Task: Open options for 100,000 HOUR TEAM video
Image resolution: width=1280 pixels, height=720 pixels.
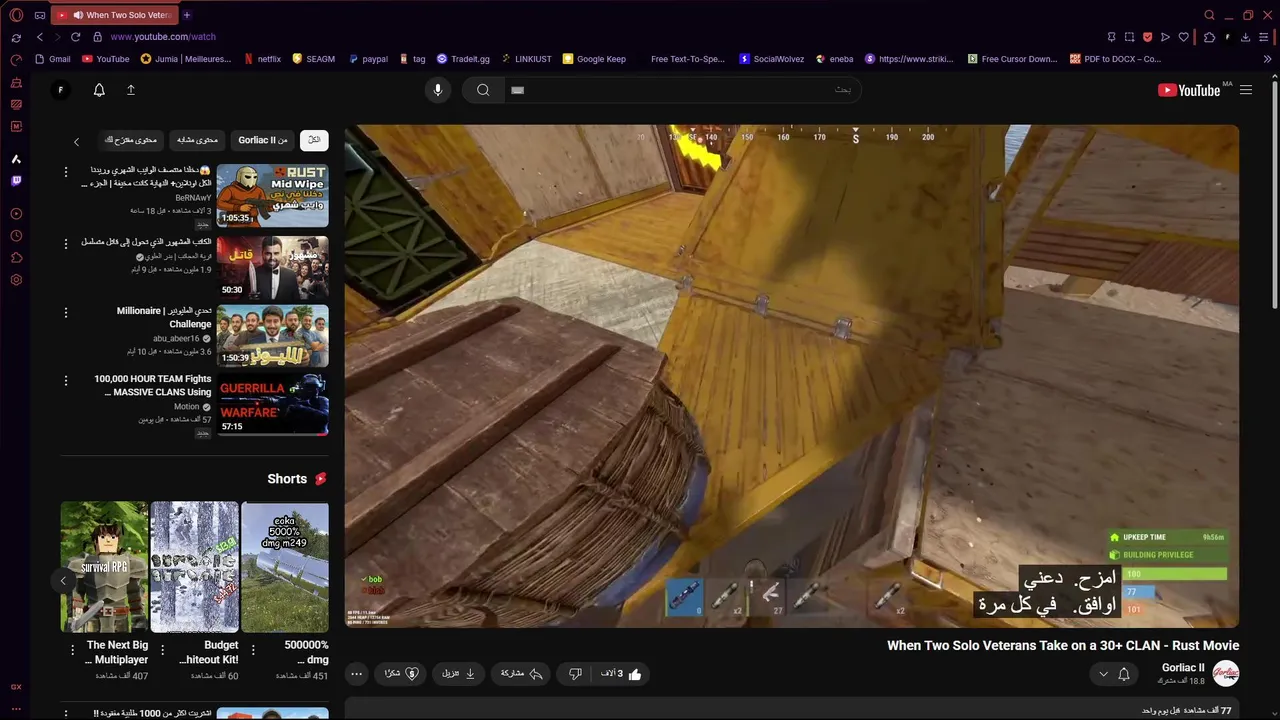Action: click(x=66, y=381)
